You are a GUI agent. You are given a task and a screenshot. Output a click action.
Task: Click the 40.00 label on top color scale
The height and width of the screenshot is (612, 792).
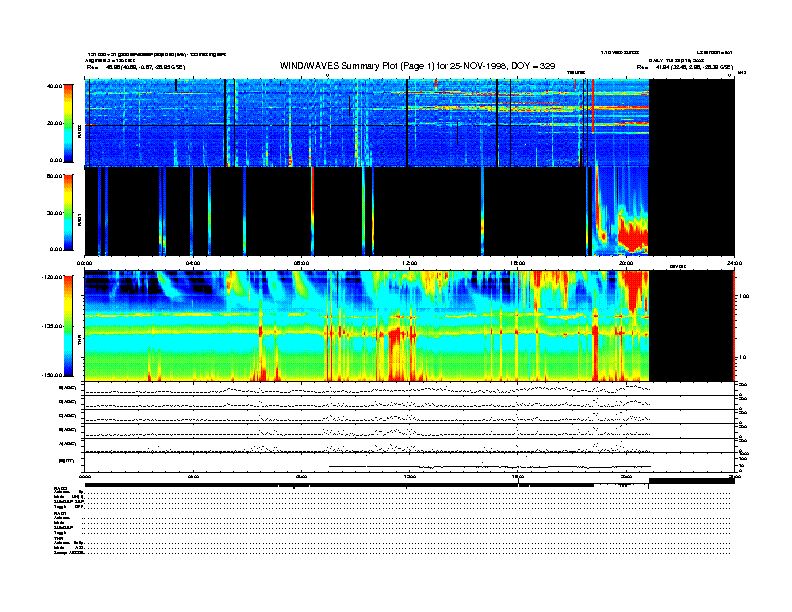[x=55, y=86]
